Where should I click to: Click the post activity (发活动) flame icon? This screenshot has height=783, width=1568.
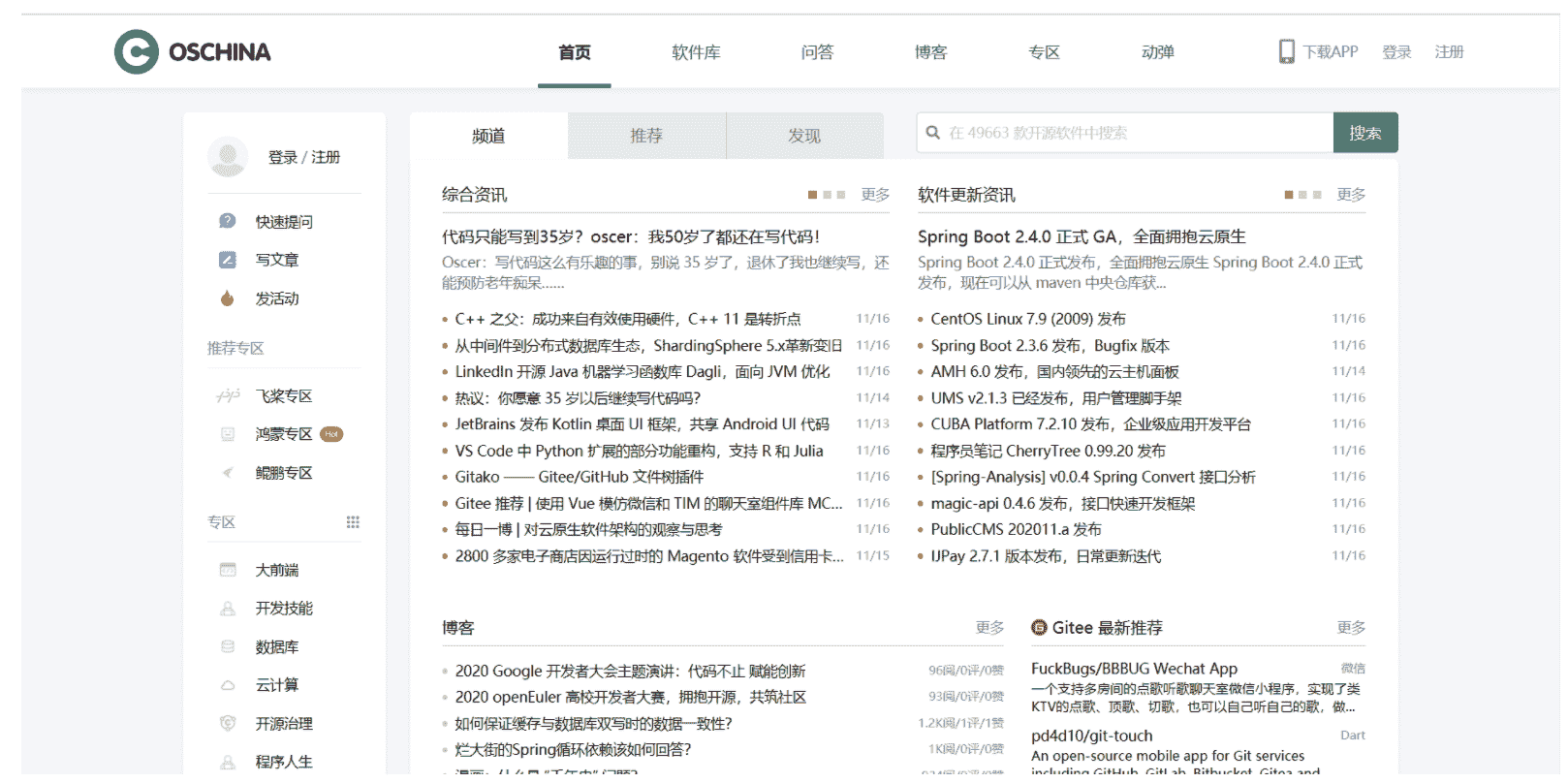(228, 298)
